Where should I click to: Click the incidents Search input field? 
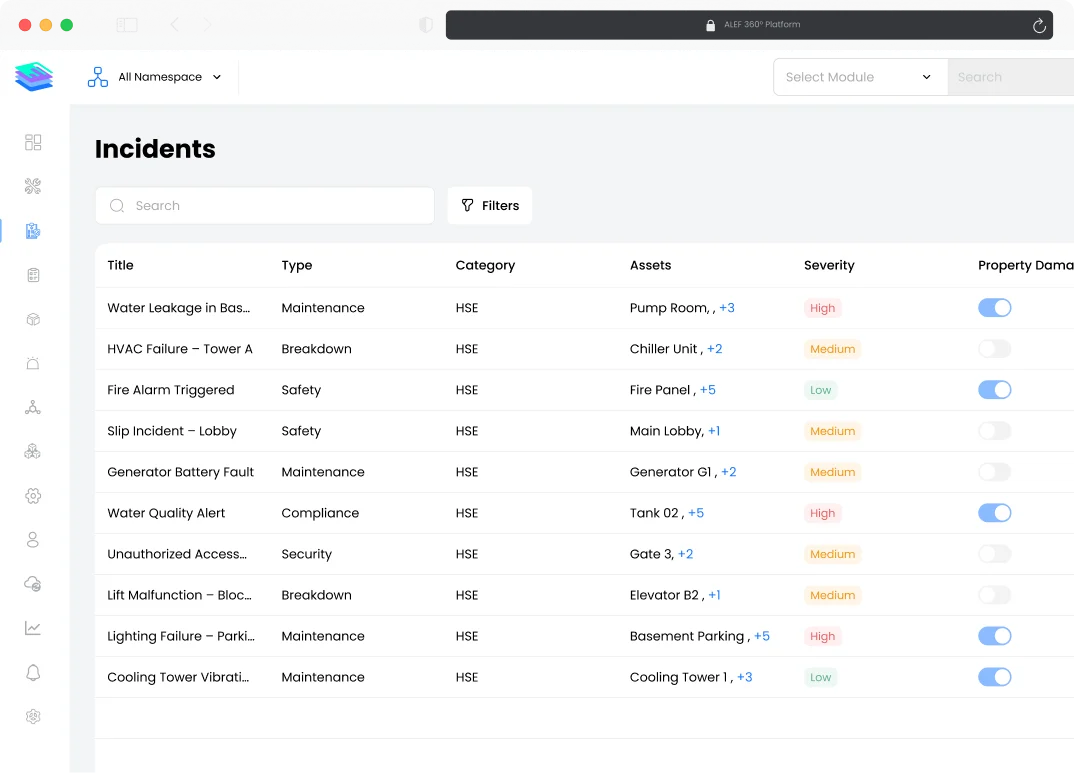pyautogui.click(x=265, y=205)
